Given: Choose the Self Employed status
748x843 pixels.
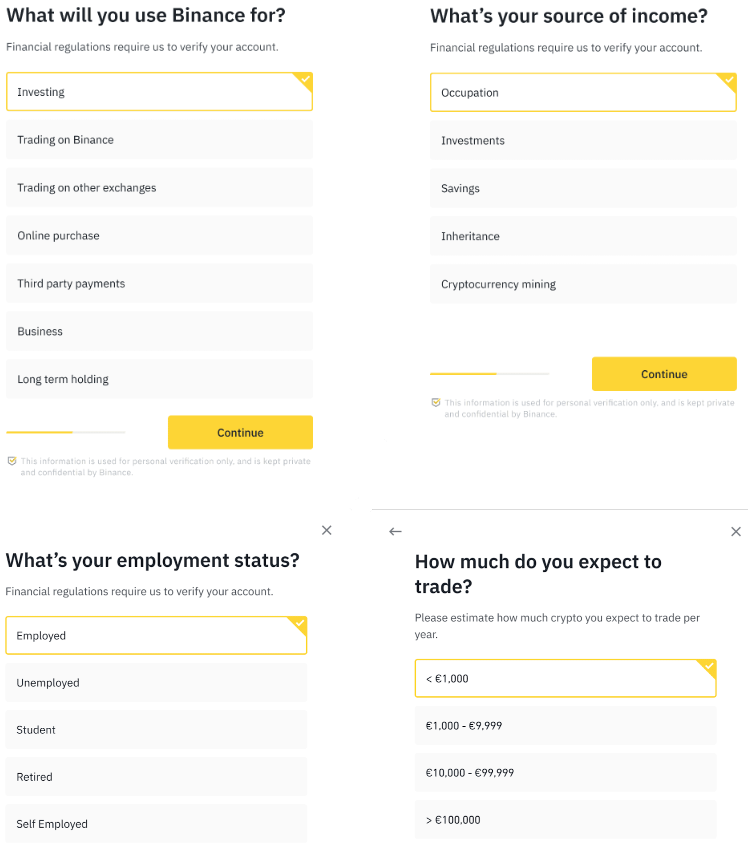Looking at the screenshot, I should (x=156, y=824).
